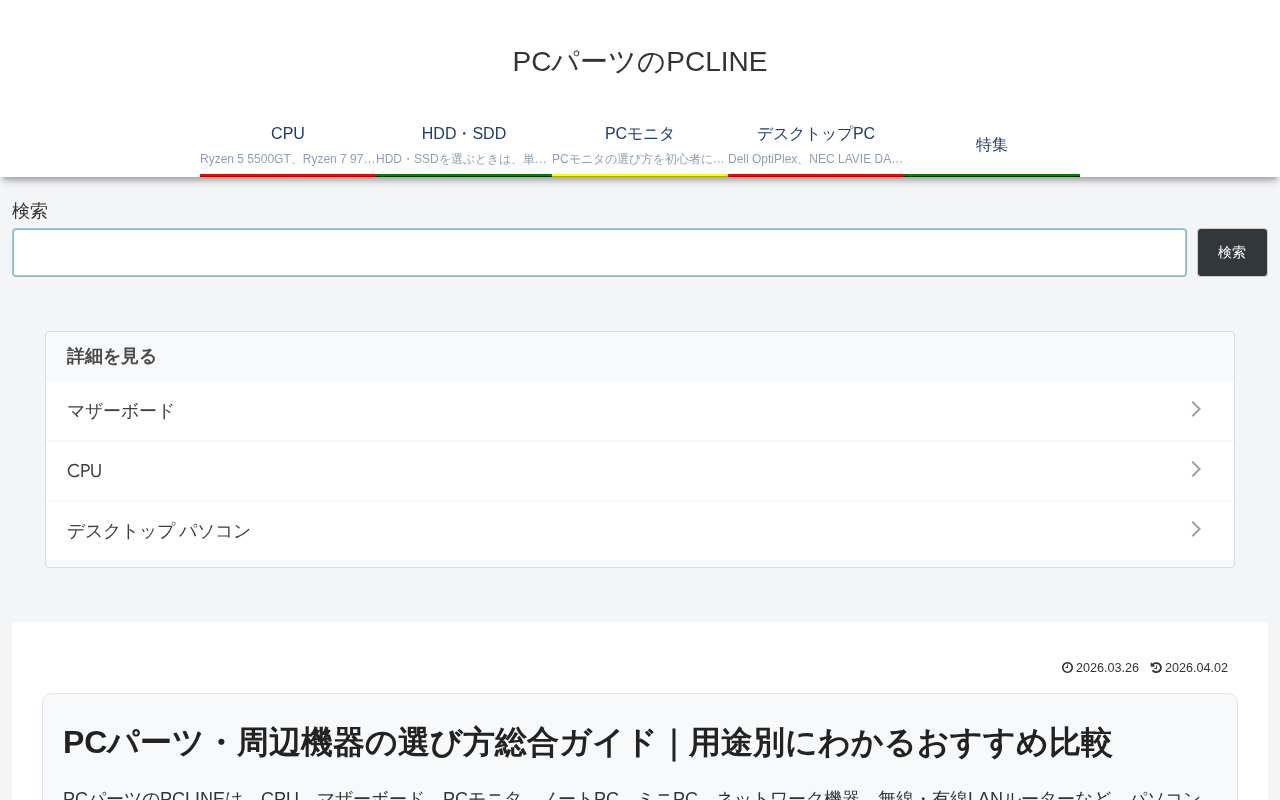
Task: Open the デスクトップPC navigation tab
Action: coord(816,145)
